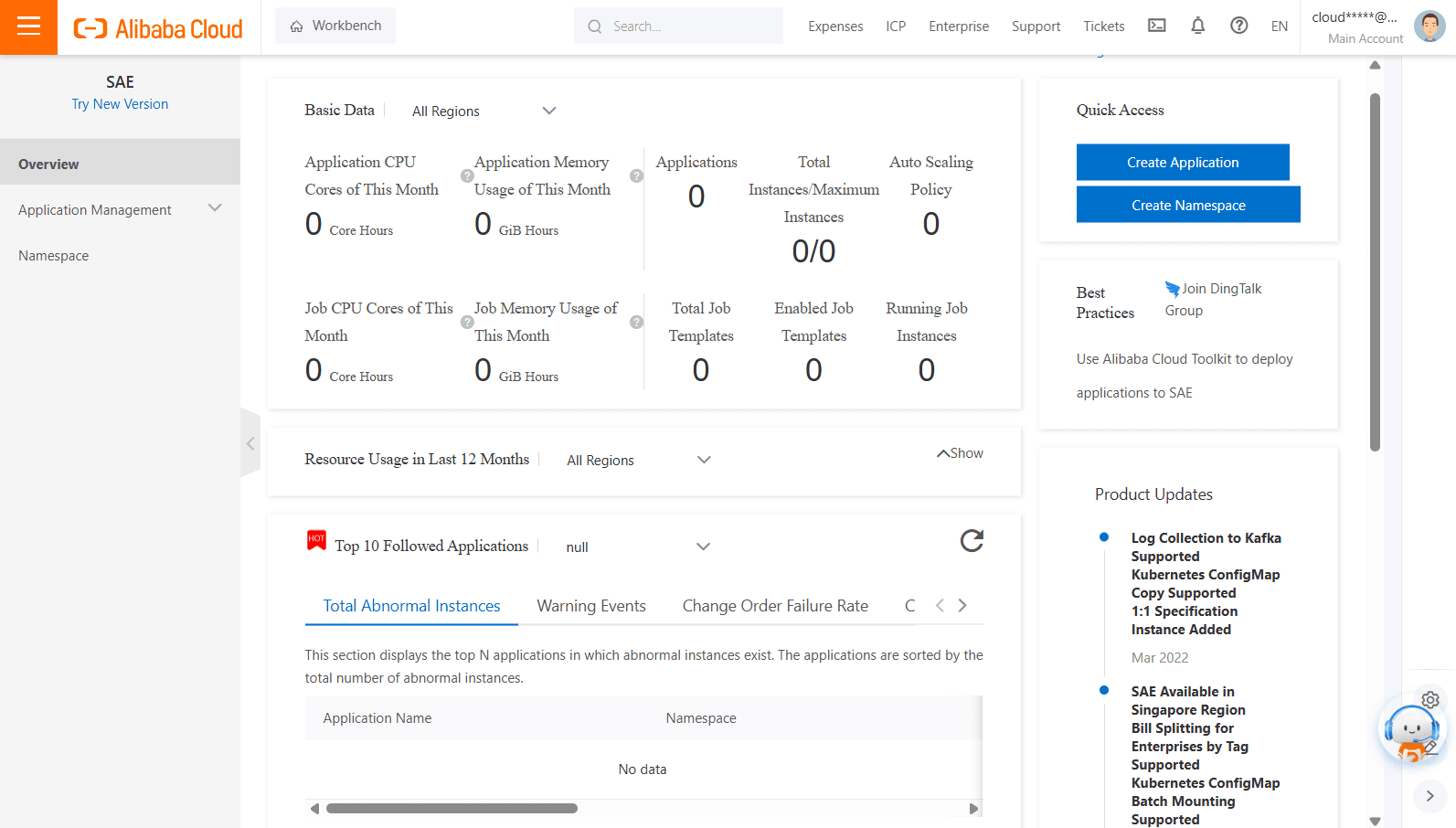Open the help question mark icon
The height and width of the screenshot is (828, 1456).
[x=1239, y=26]
